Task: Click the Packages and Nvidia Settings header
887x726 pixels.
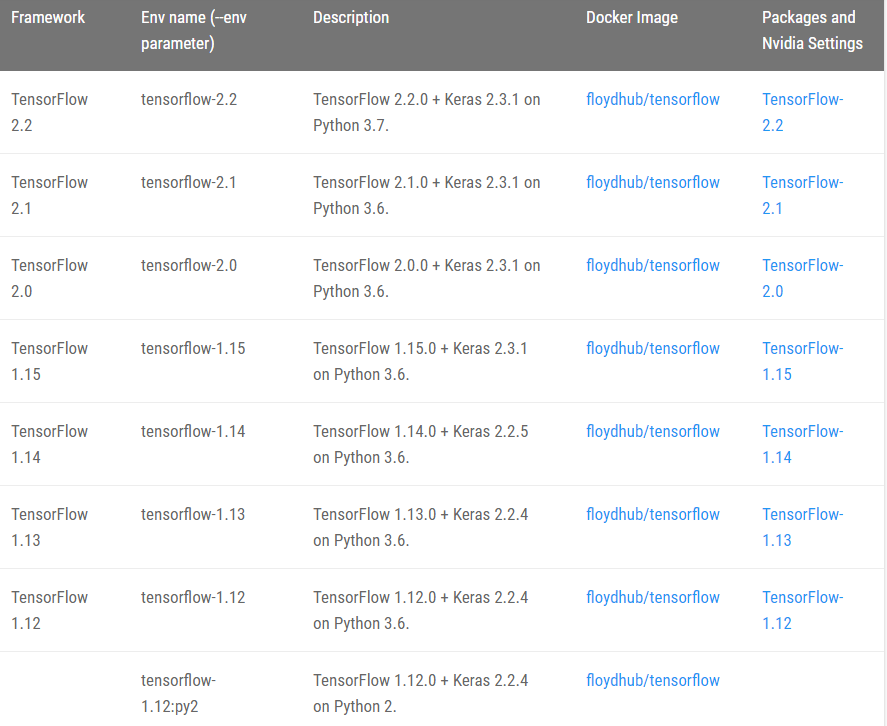Action: click(812, 31)
